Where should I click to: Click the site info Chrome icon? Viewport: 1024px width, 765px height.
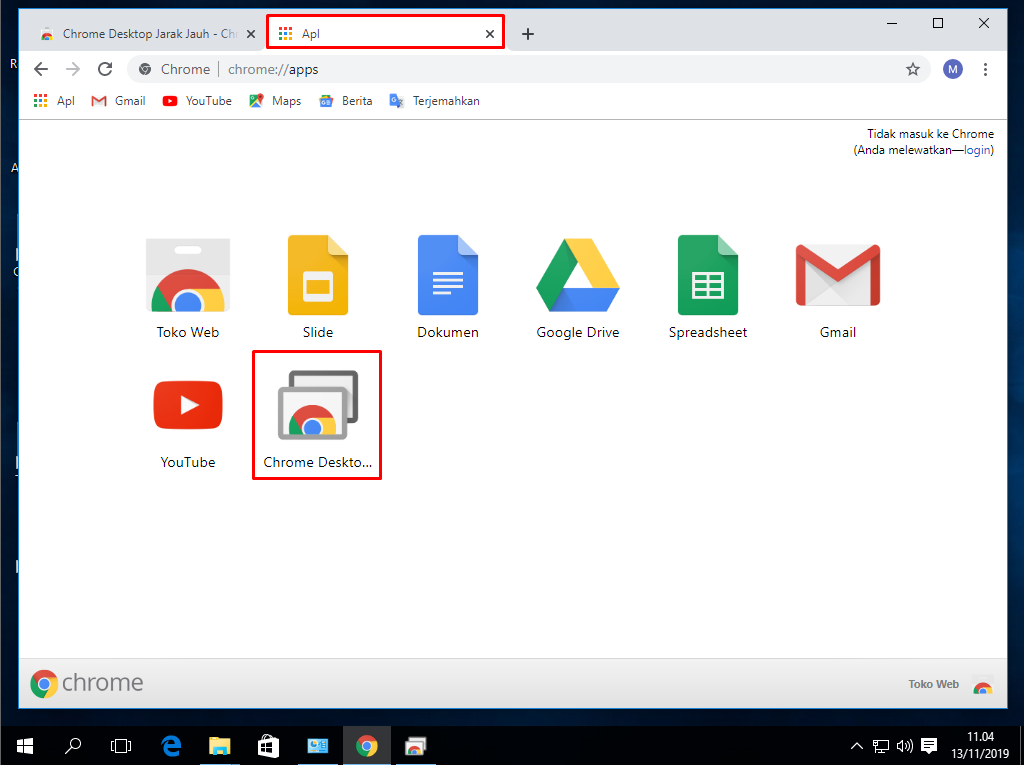(145, 69)
